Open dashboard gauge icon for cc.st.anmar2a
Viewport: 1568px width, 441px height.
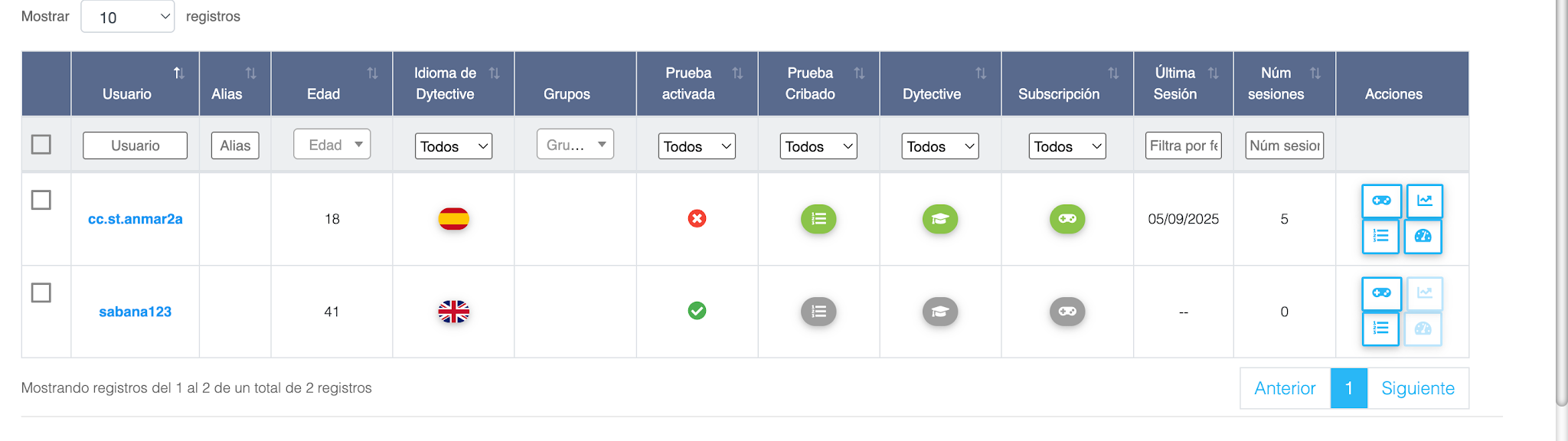tap(1423, 236)
